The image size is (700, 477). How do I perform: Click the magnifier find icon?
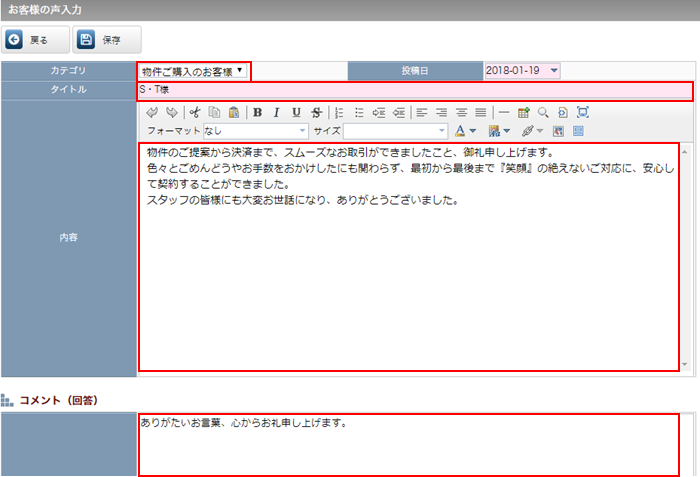(x=543, y=113)
